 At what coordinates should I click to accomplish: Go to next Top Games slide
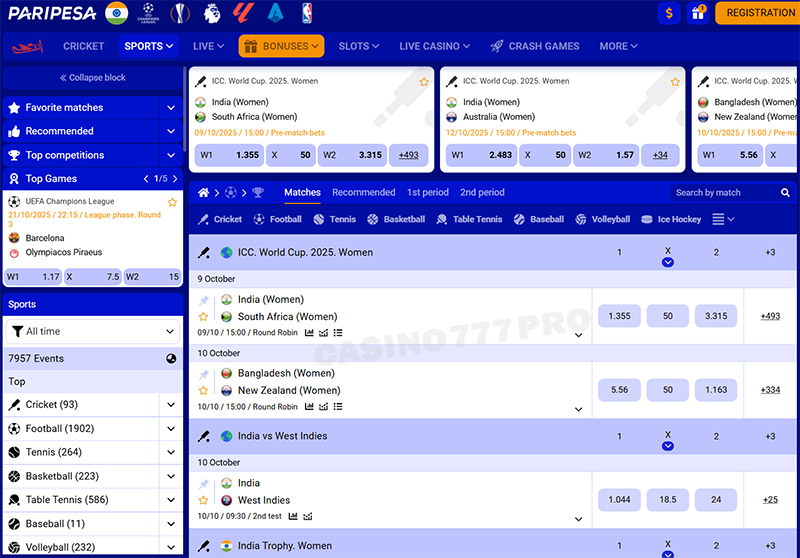point(176,179)
